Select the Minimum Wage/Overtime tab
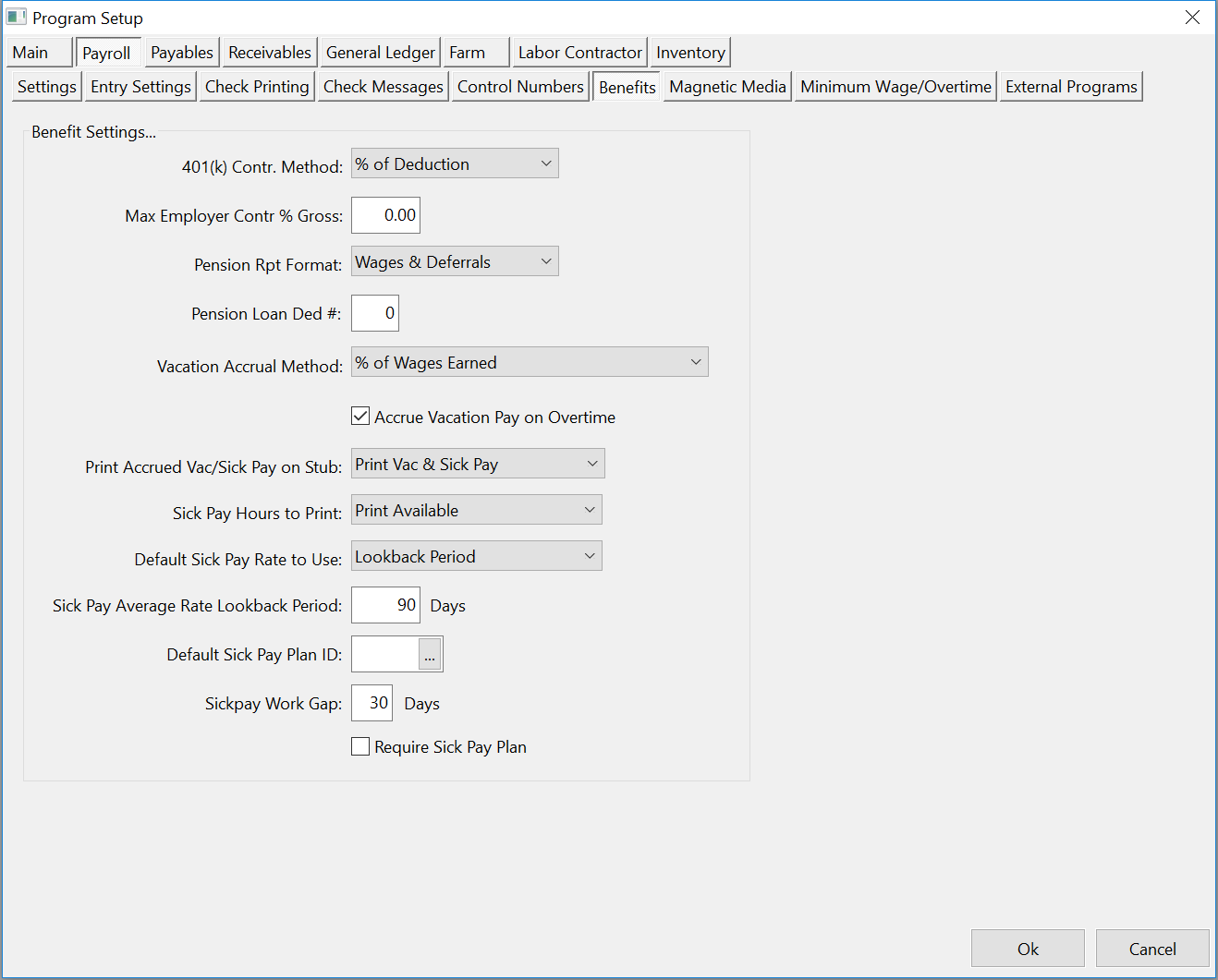This screenshot has width=1218, height=980. (x=895, y=87)
